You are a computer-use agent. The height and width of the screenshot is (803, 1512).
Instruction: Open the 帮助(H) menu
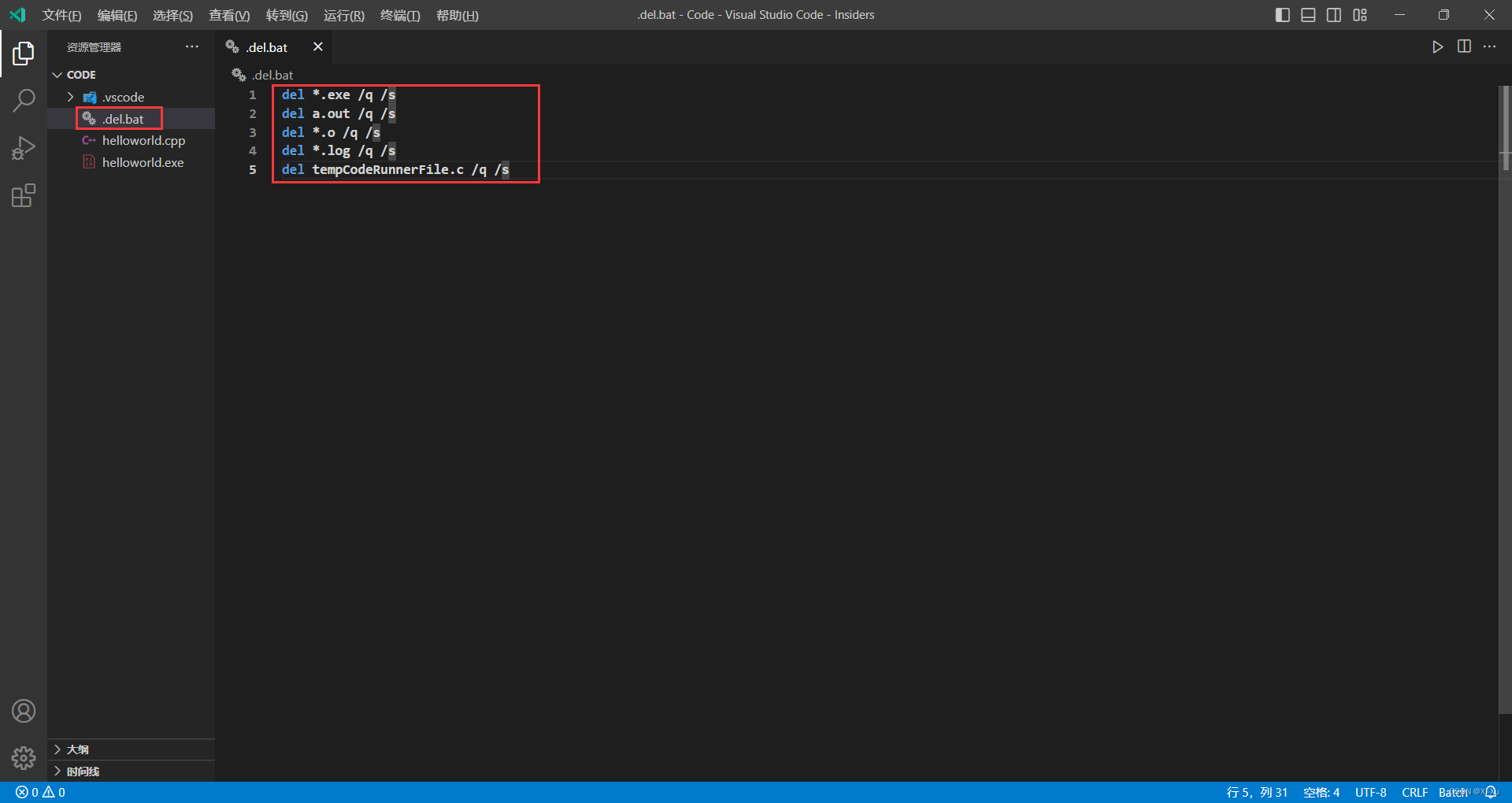(x=458, y=16)
